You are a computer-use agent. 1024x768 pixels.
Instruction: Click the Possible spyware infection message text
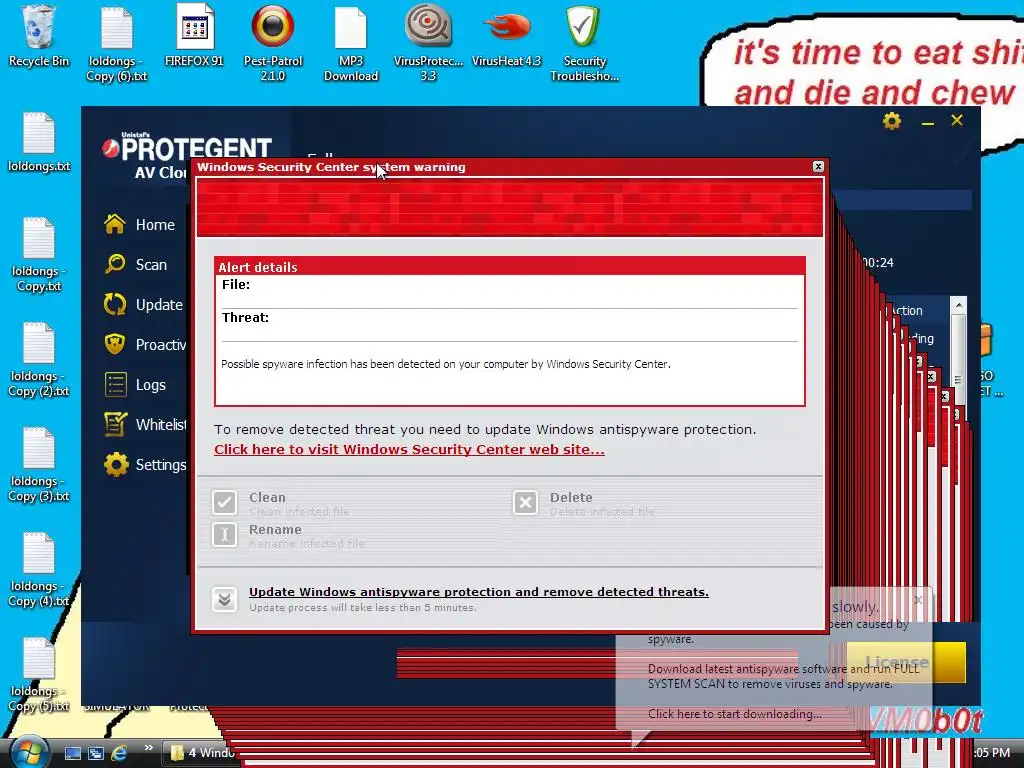click(x=446, y=364)
